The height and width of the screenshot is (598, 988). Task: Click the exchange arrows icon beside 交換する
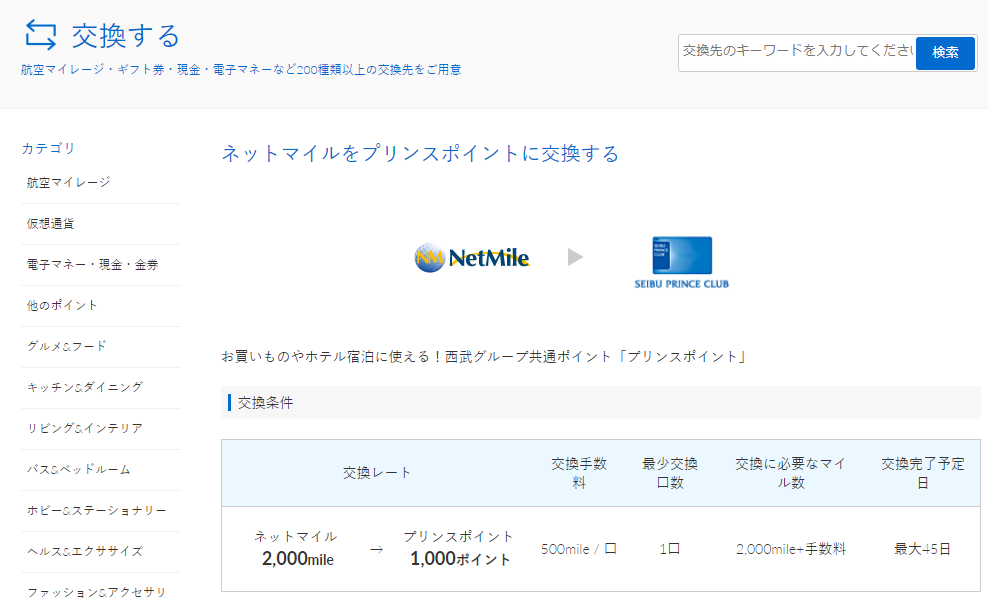[40, 35]
